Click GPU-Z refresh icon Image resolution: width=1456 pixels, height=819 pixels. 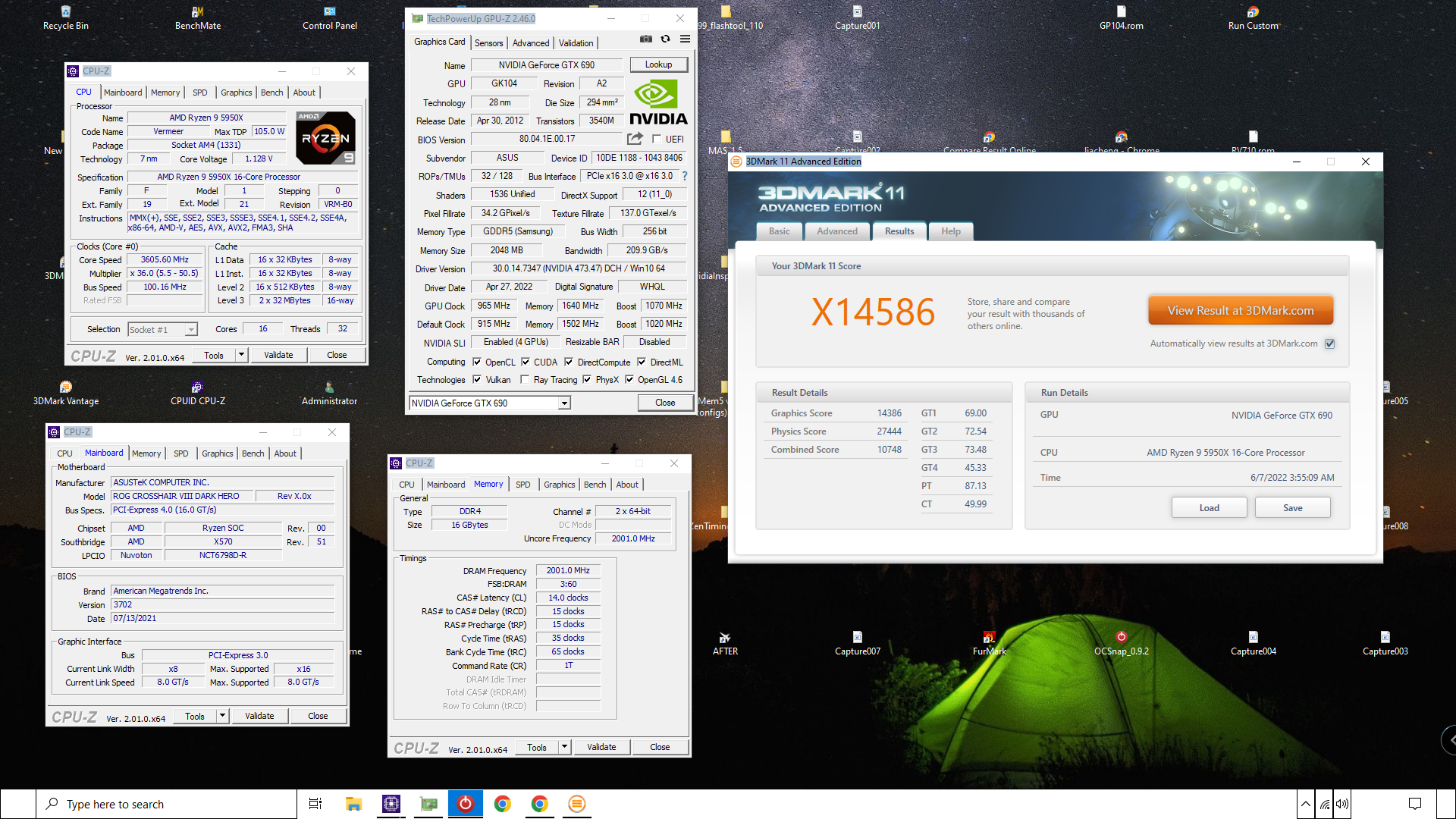(x=665, y=39)
